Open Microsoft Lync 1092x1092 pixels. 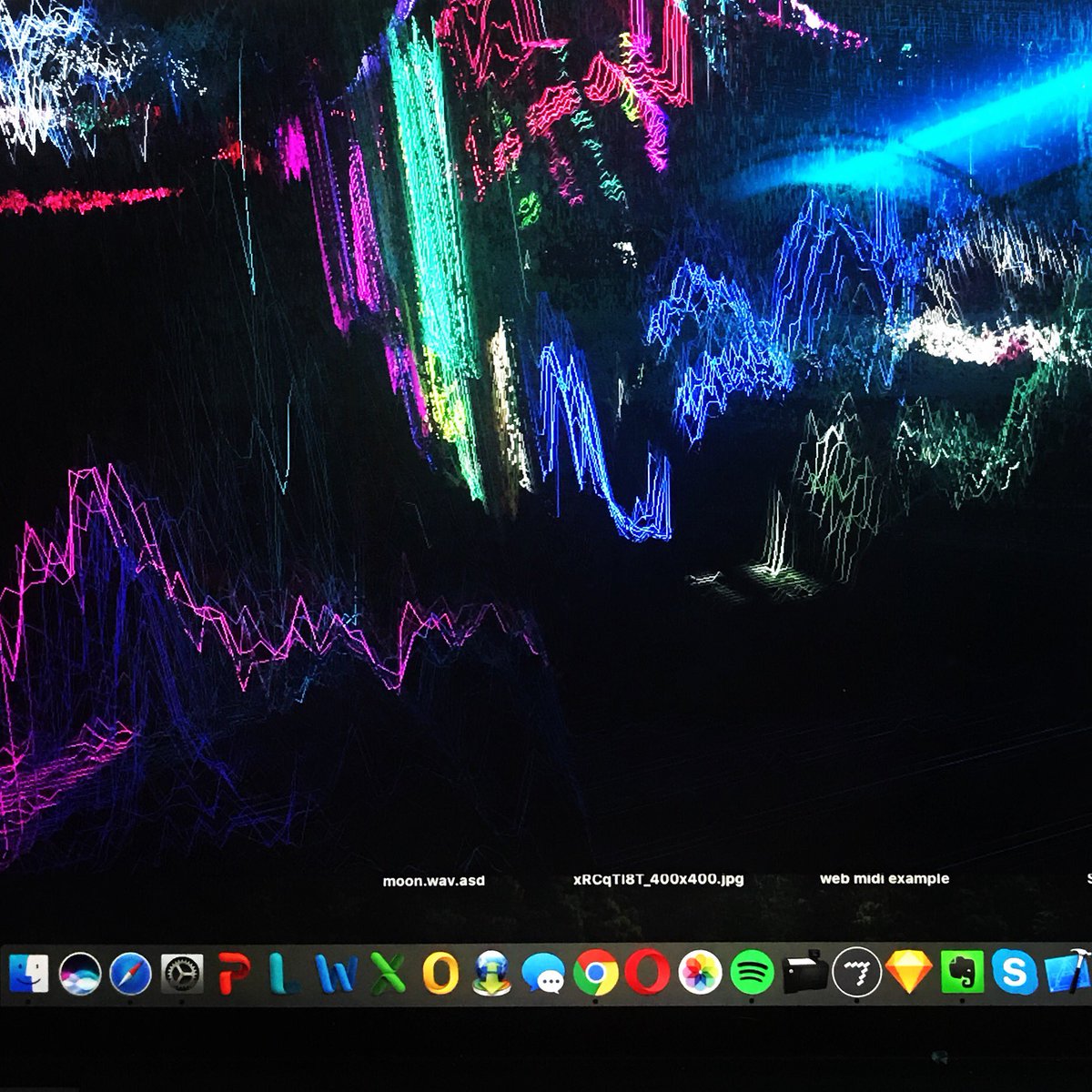(286, 980)
